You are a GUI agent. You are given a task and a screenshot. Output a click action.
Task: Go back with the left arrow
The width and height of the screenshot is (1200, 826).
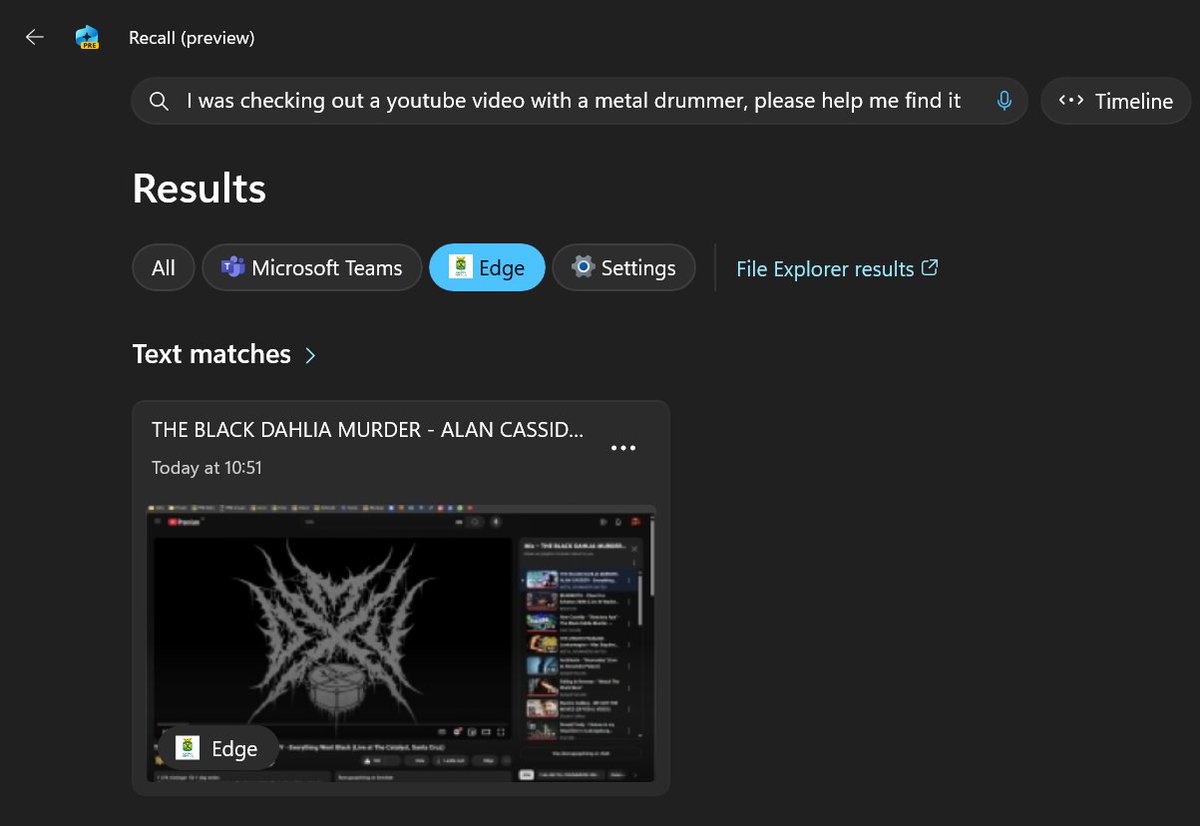(x=35, y=38)
